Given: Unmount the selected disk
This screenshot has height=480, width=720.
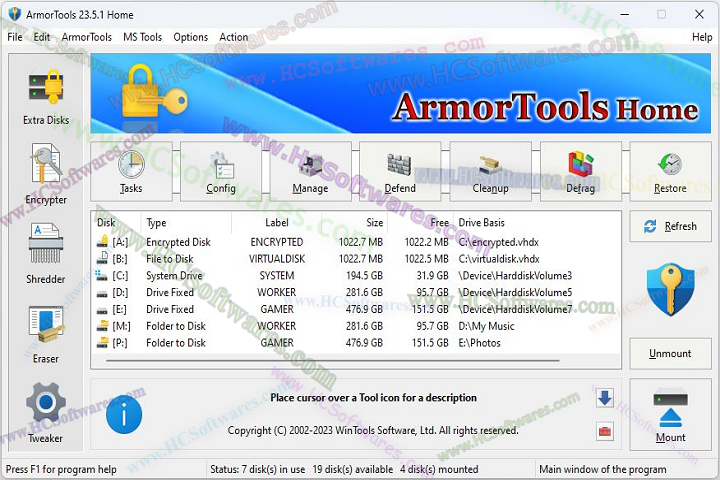Looking at the screenshot, I should (x=670, y=353).
